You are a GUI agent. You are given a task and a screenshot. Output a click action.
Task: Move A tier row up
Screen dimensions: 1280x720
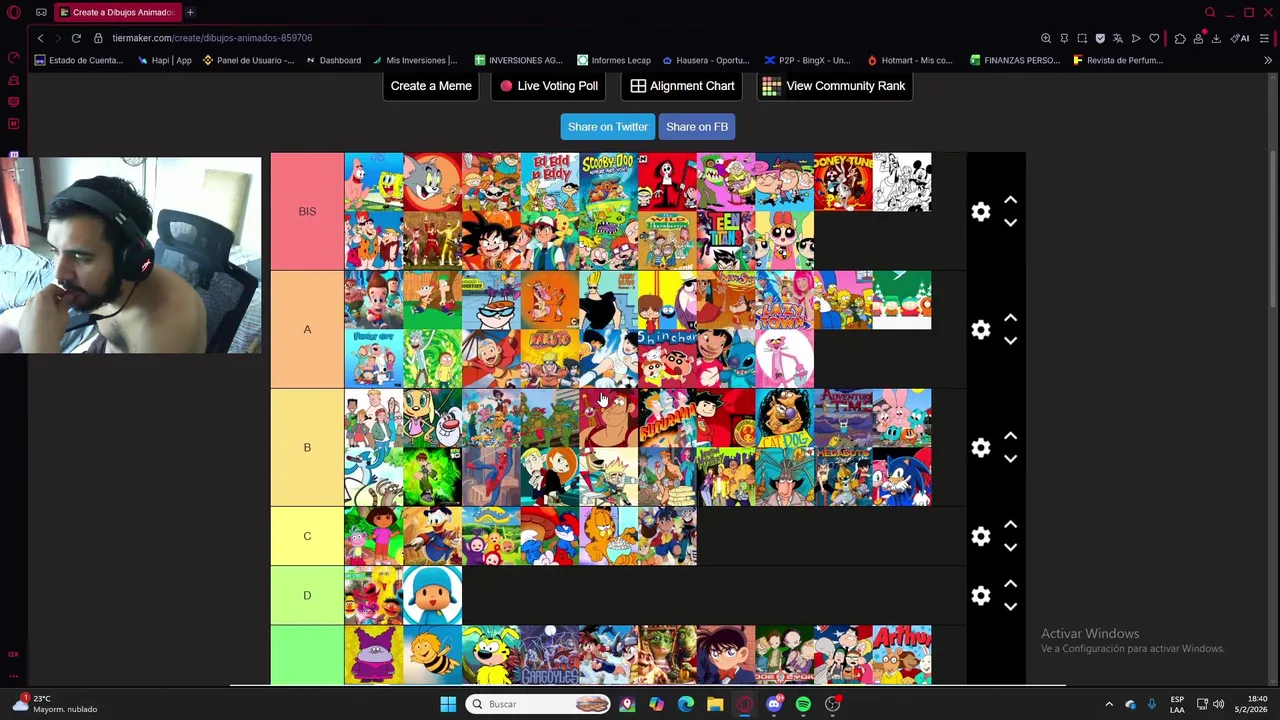[x=1010, y=318]
